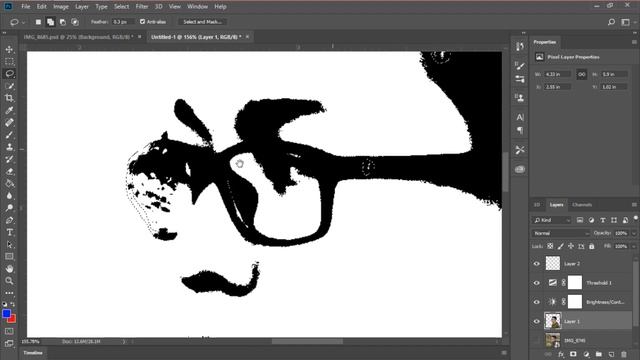Select the Move tool
The height and width of the screenshot is (360, 640).
[x=9, y=49]
